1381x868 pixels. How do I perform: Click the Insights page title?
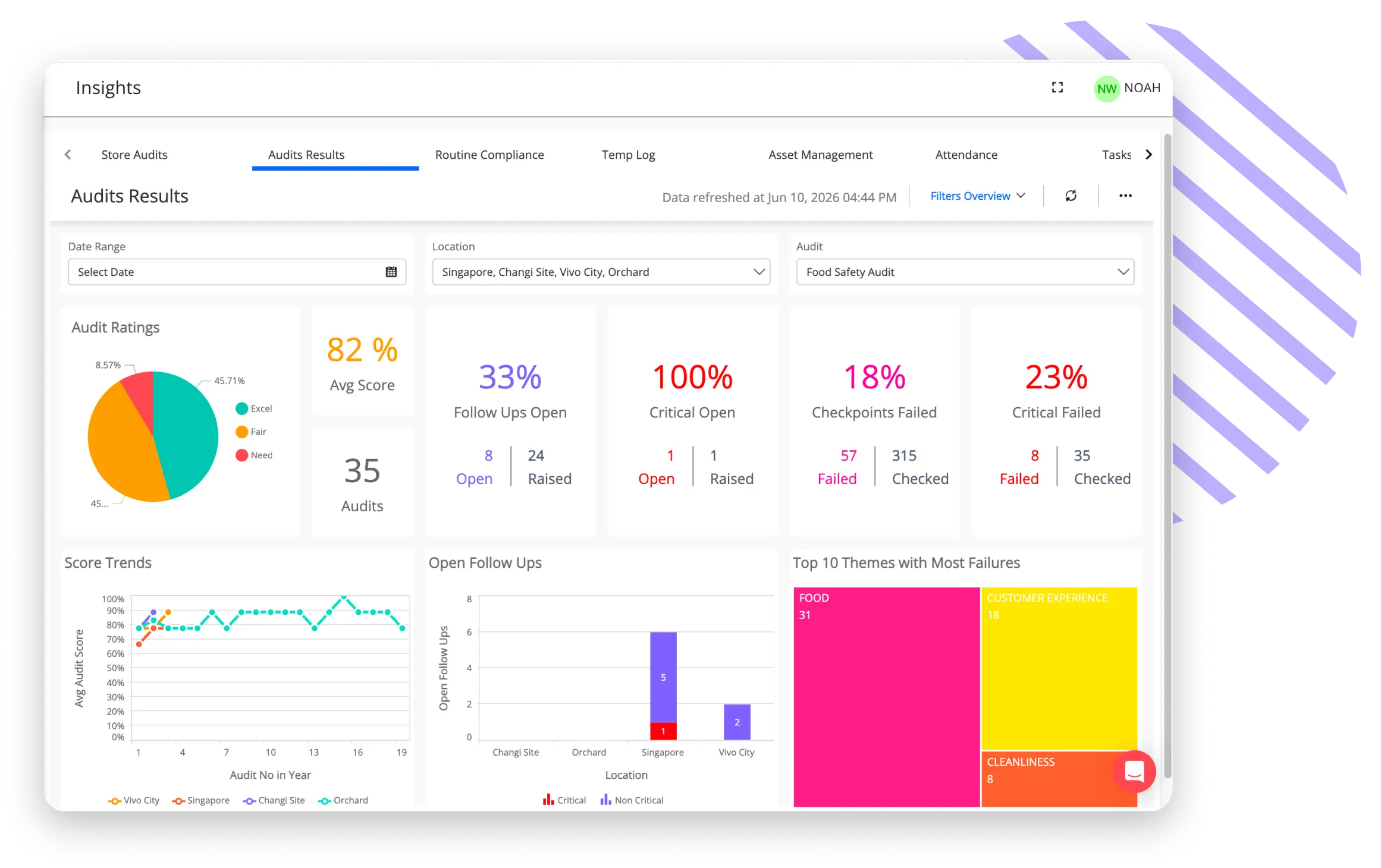(x=108, y=88)
